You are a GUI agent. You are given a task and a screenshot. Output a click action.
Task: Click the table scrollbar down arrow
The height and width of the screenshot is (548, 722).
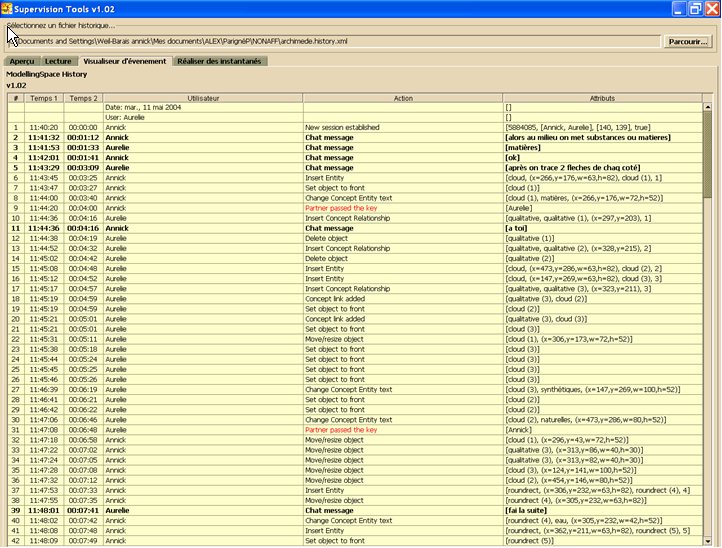coord(708,541)
